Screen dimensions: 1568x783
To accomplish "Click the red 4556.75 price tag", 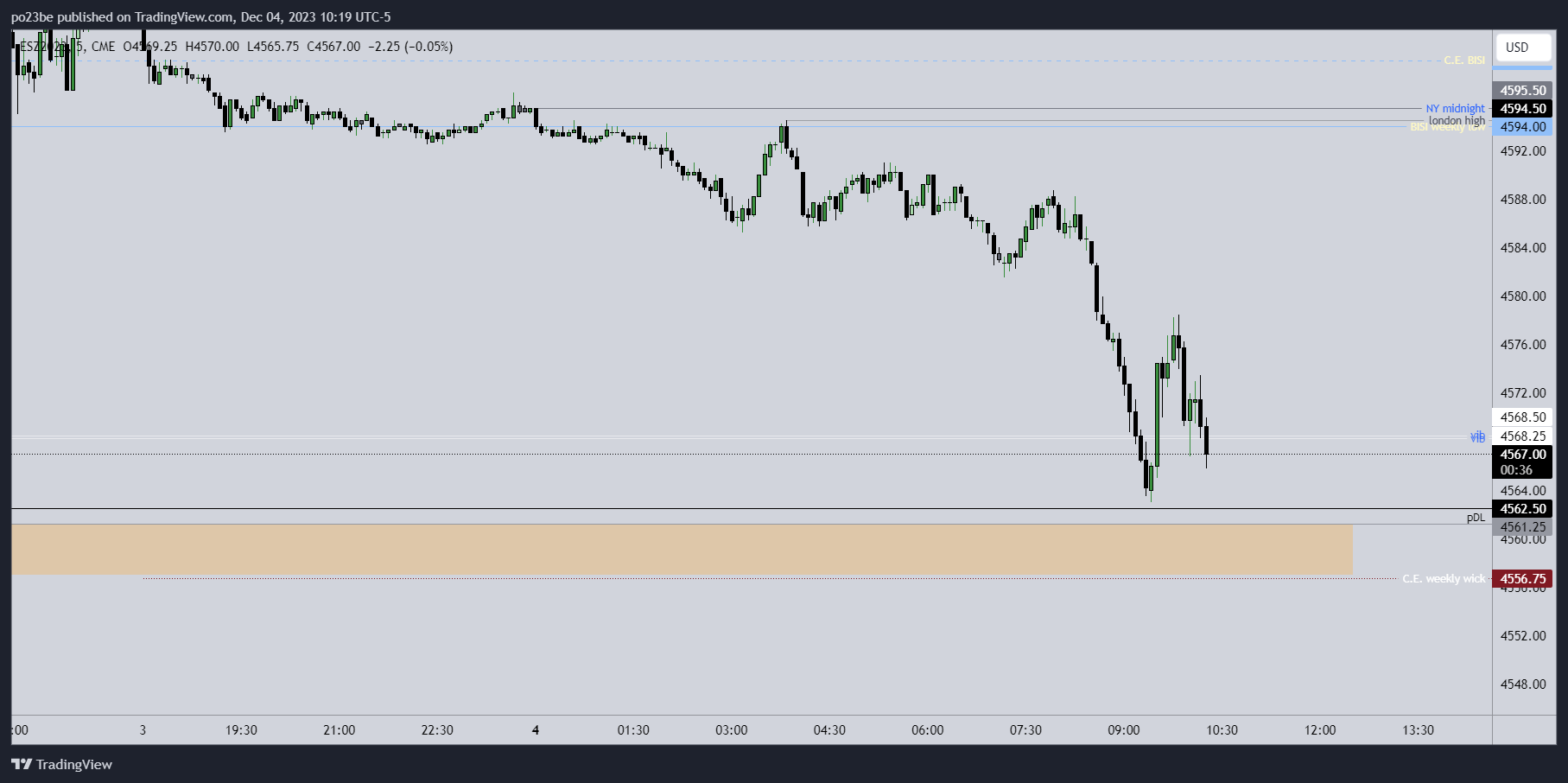I will (1522, 579).
